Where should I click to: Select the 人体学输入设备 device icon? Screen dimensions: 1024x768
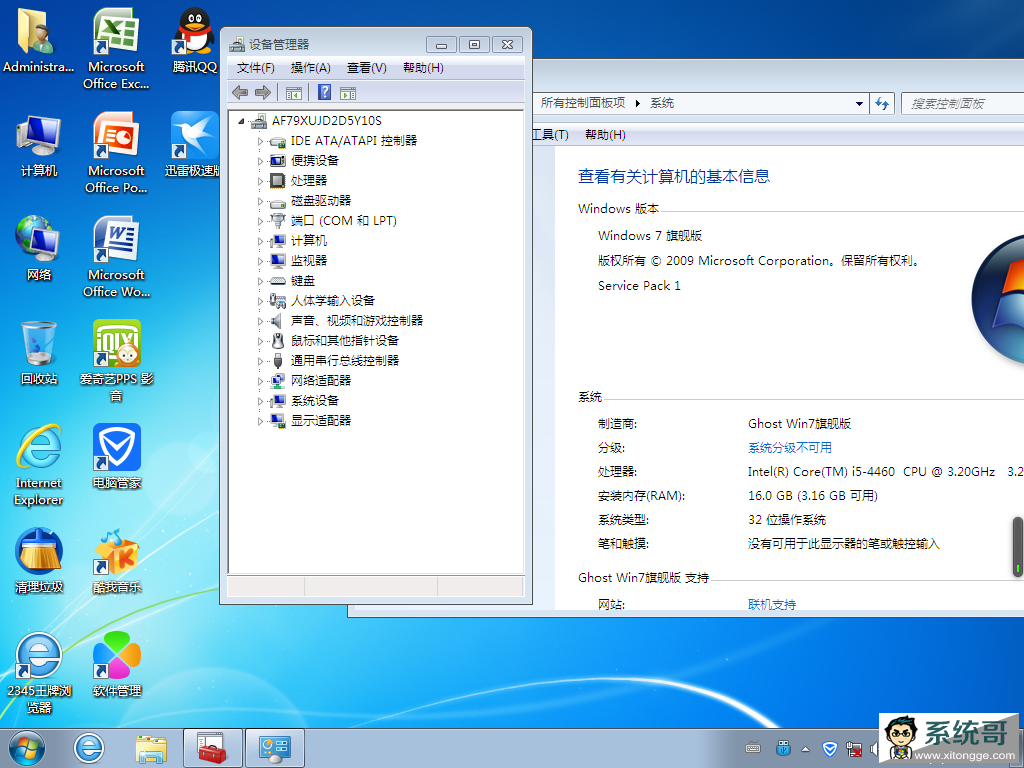click(278, 301)
